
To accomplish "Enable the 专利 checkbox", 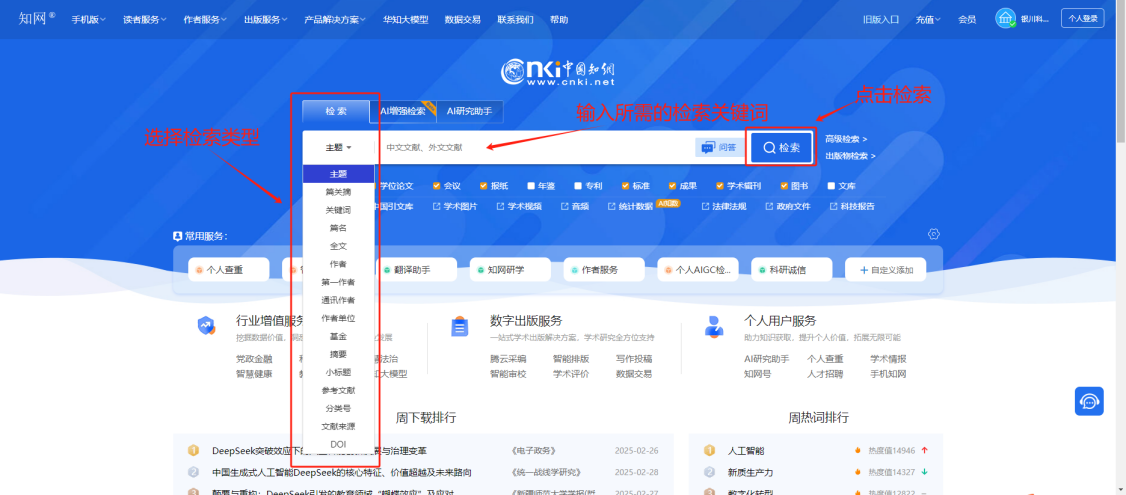I will pos(578,186).
